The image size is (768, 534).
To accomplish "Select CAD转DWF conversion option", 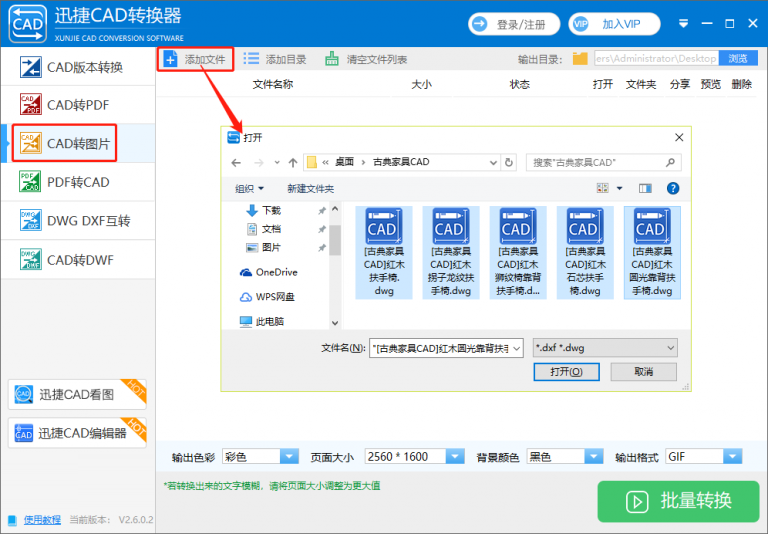I will (x=78, y=260).
